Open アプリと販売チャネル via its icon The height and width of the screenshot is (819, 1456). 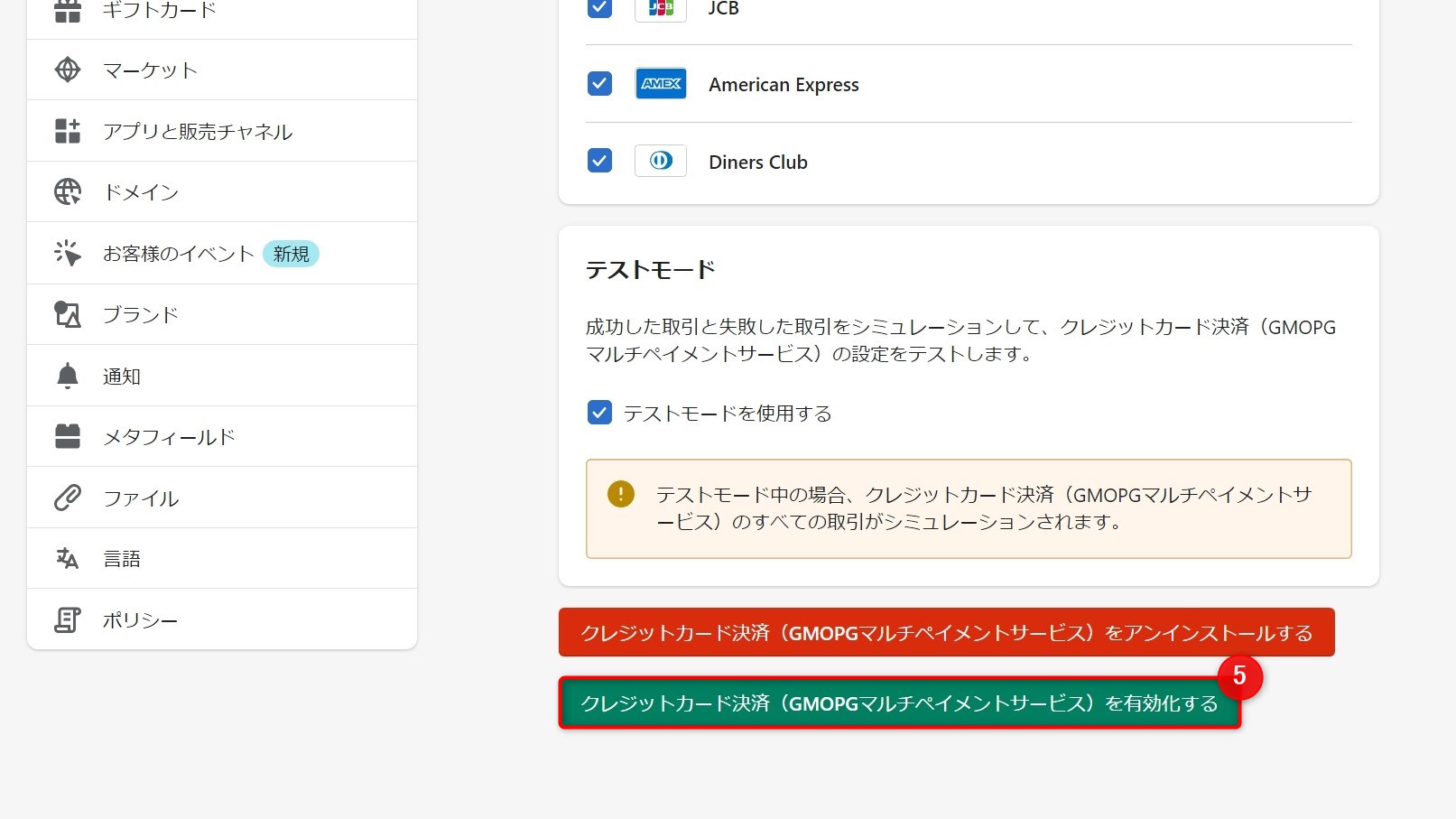click(67, 130)
